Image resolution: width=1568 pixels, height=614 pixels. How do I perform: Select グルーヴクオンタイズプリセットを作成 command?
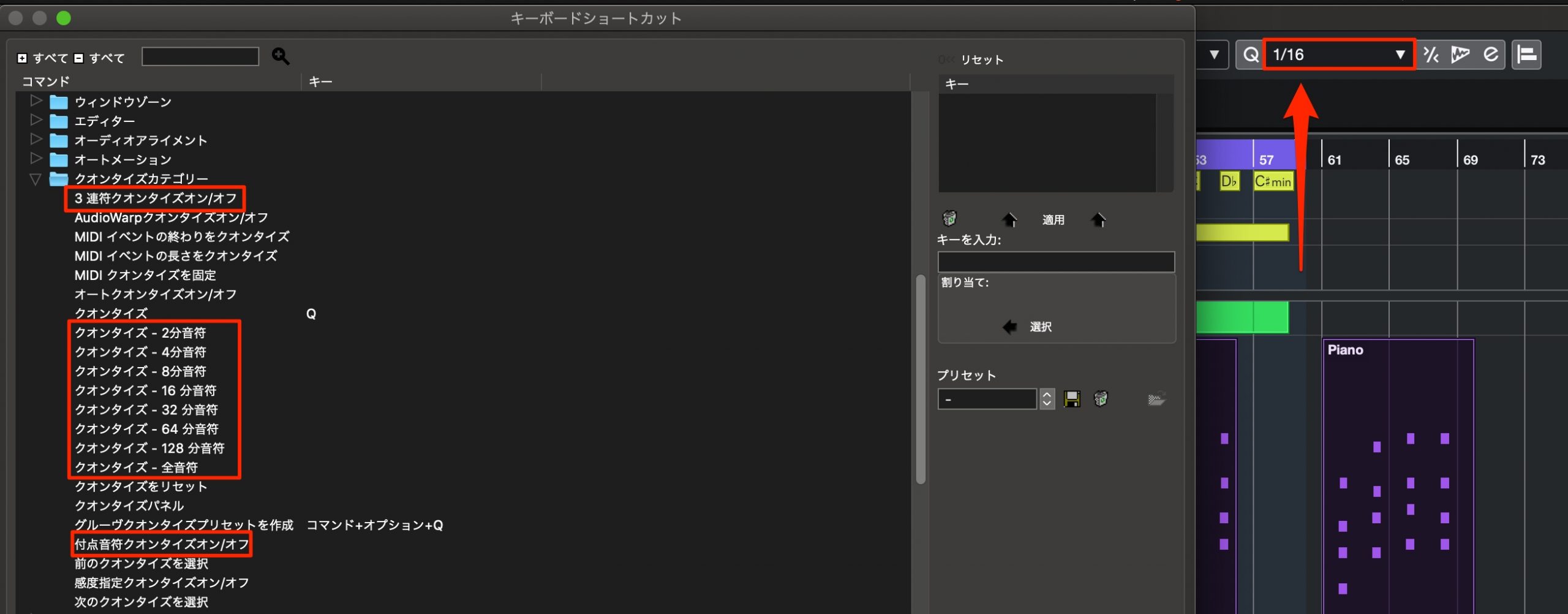click(184, 525)
